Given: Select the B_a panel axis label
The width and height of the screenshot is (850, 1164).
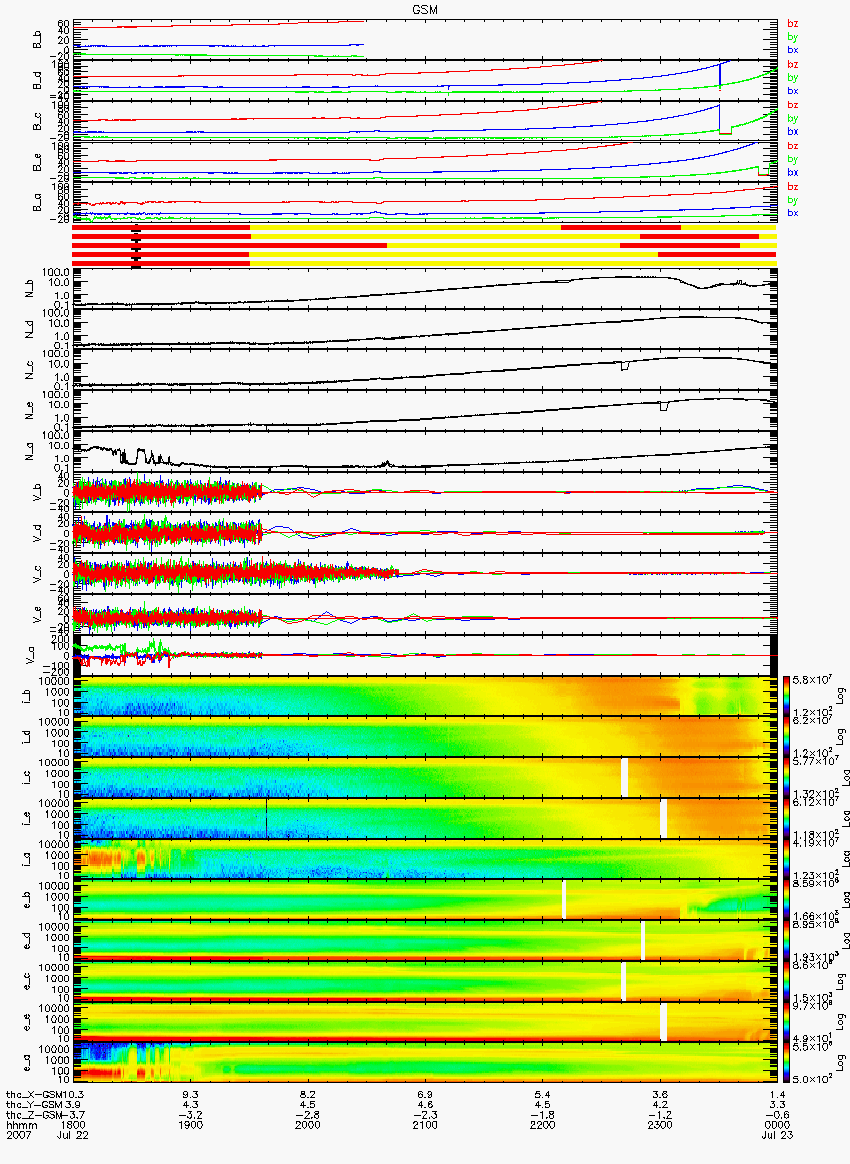Looking at the screenshot, I should [37, 203].
